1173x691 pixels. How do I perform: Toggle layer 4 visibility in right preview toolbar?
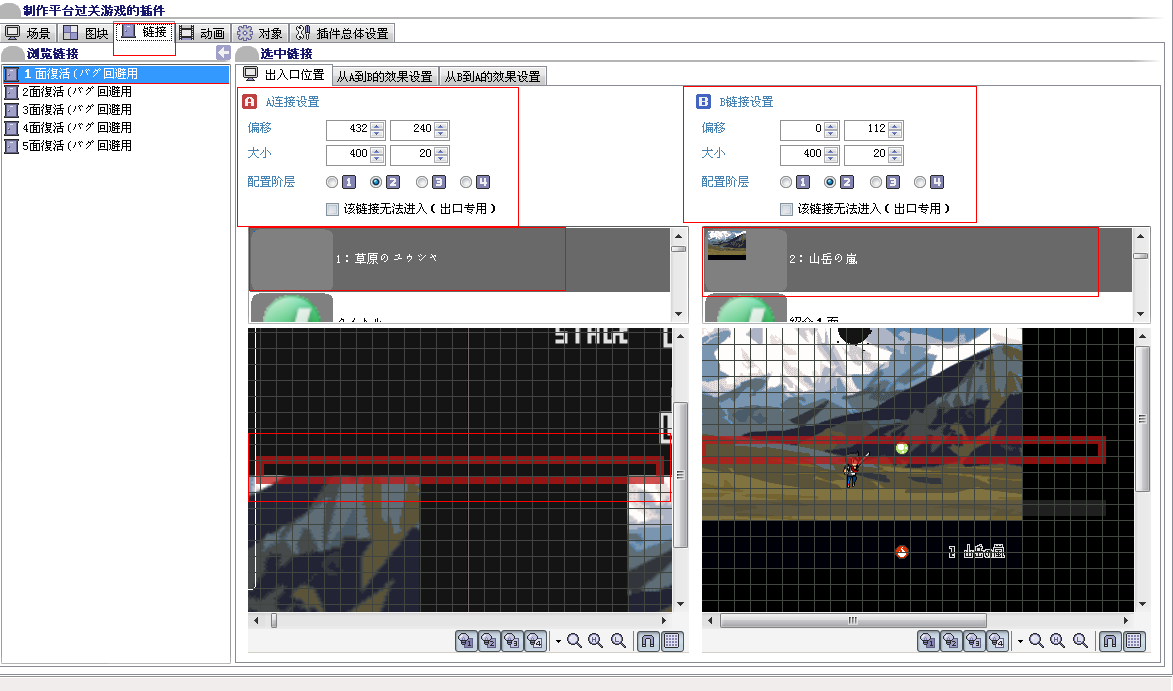point(997,641)
